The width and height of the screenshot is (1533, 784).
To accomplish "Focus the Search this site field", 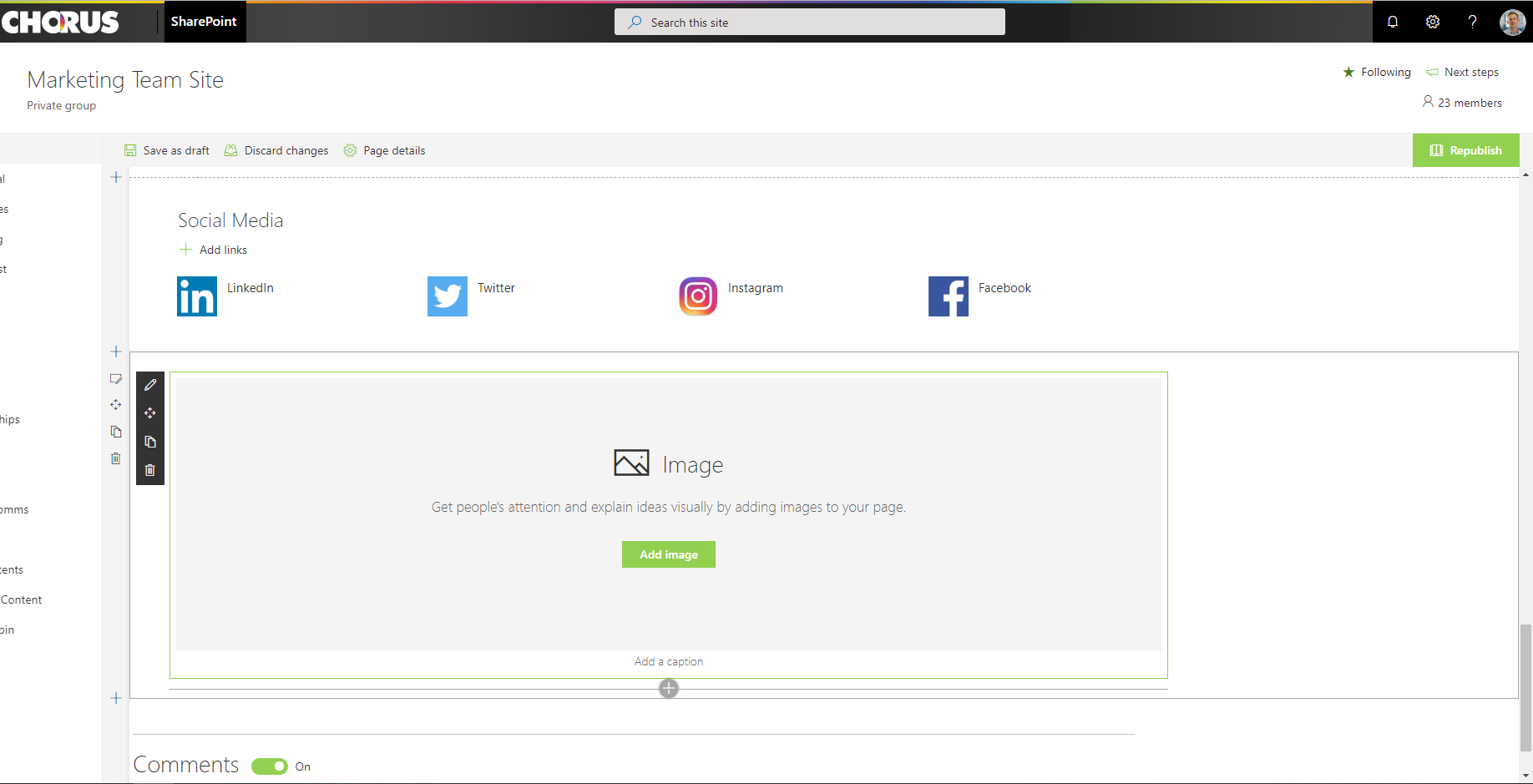I will tap(810, 22).
